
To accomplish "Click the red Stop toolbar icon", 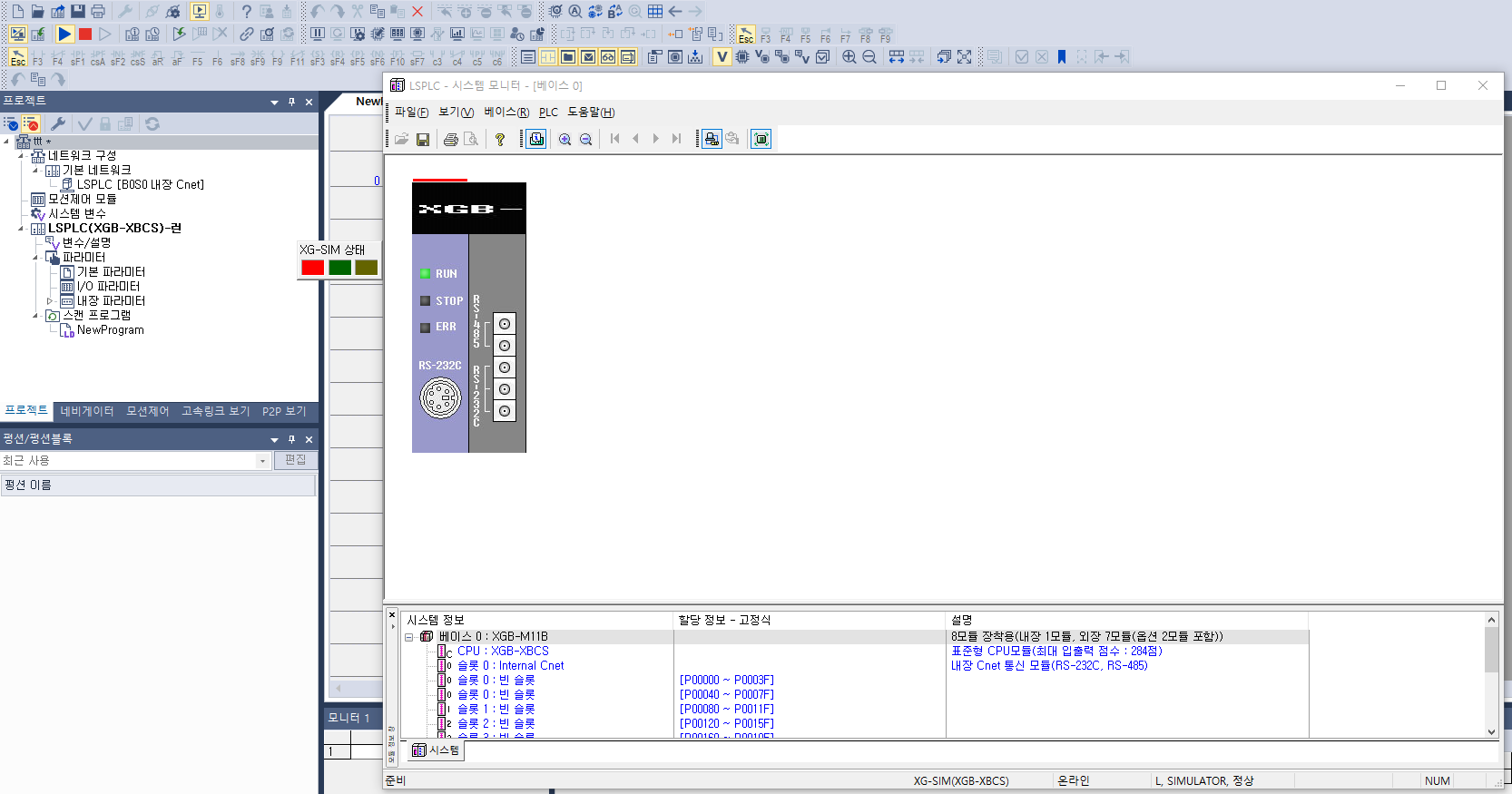I will pyautogui.click(x=85, y=34).
